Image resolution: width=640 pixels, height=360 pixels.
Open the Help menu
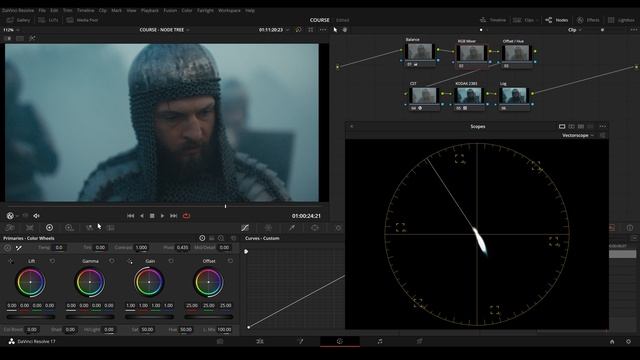250,10
